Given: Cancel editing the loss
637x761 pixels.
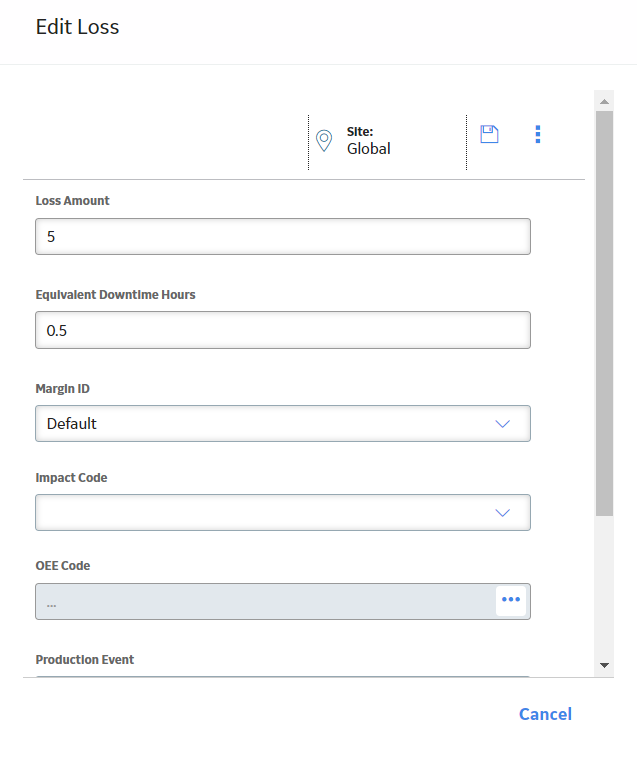Looking at the screenshot, I should (x=545, y=714).
